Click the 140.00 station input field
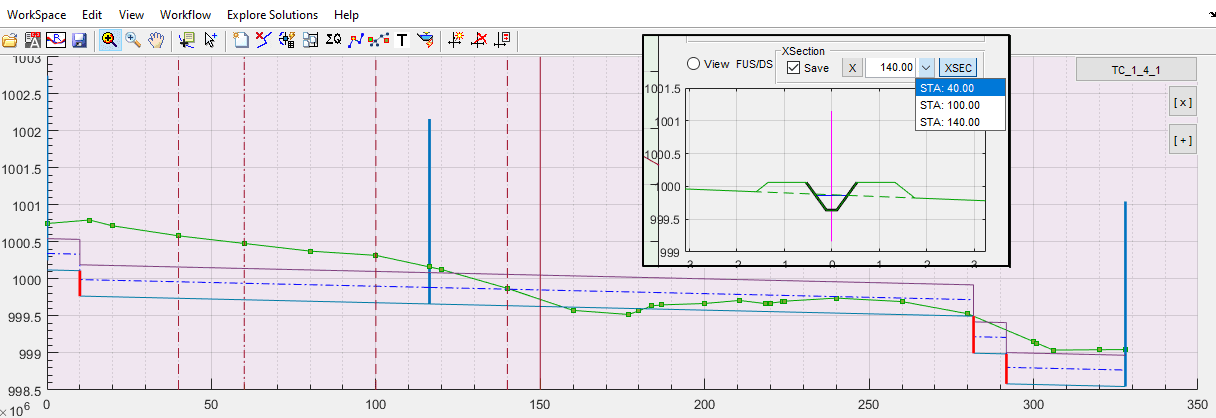This screenshot has height=418, width=1216. pos(889,68)
